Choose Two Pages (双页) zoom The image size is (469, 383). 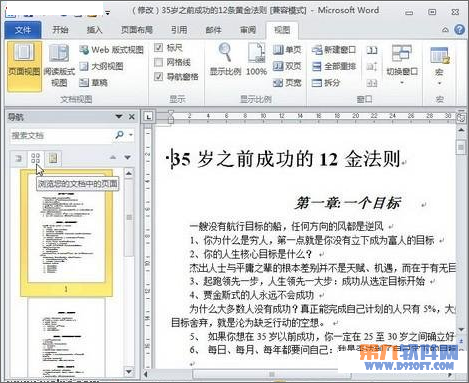(287, 66)
